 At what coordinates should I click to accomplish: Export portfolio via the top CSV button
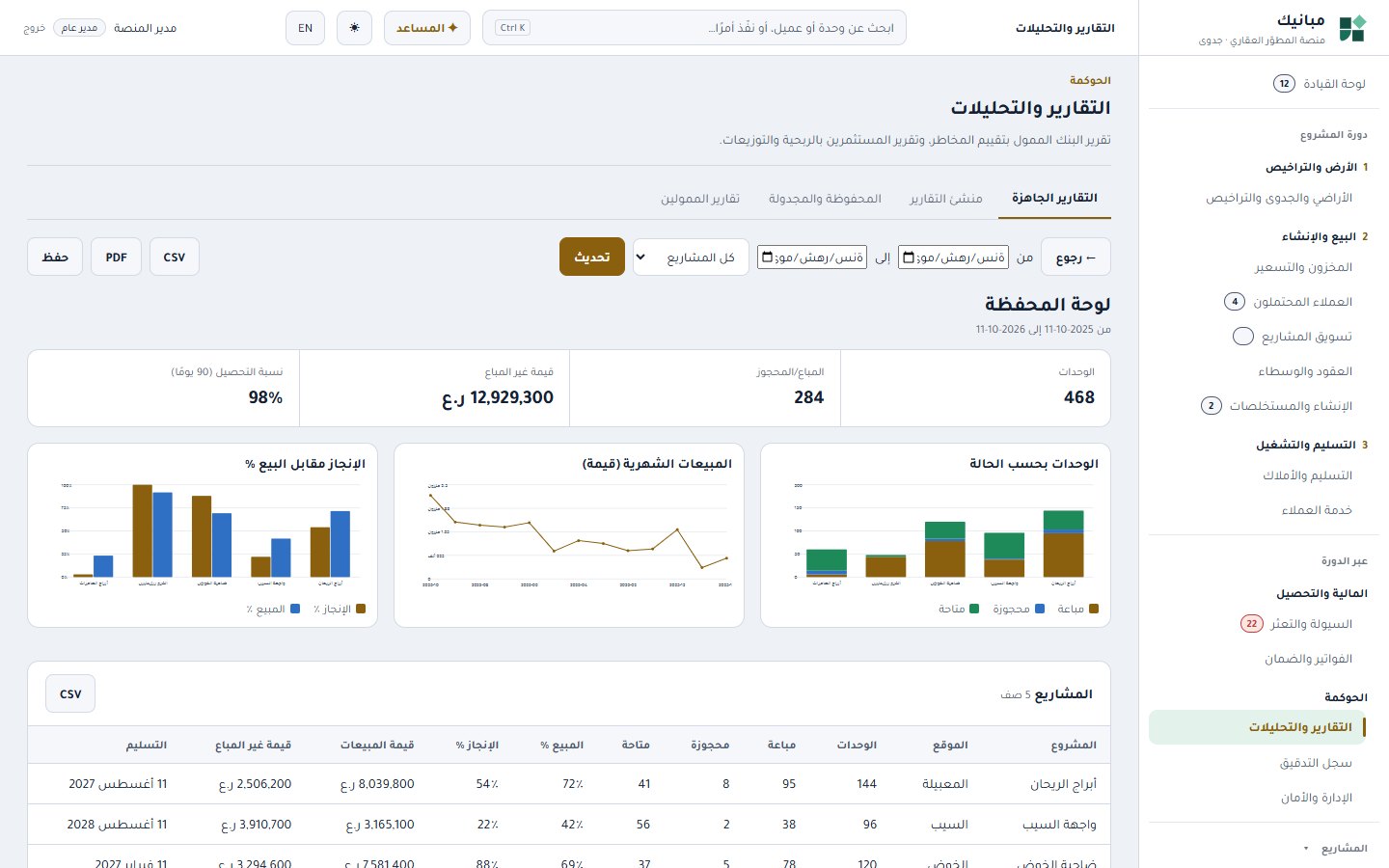point(175,258)
